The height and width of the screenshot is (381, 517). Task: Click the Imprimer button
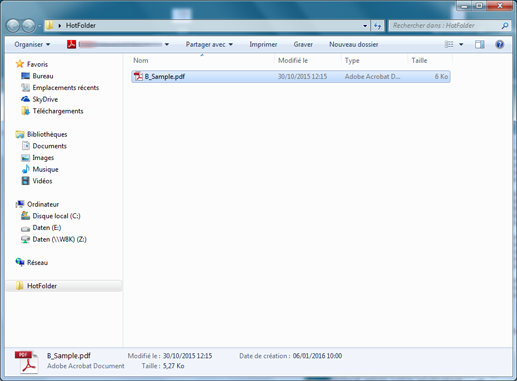pos(263,44)
